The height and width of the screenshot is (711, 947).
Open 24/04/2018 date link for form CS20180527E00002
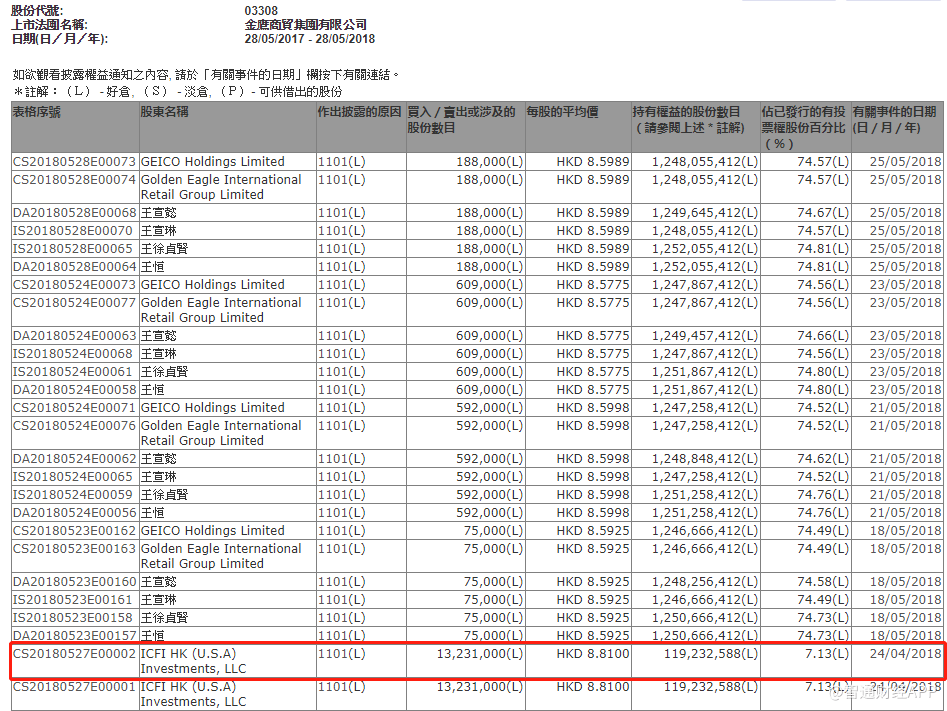click(x=905, y=654)
